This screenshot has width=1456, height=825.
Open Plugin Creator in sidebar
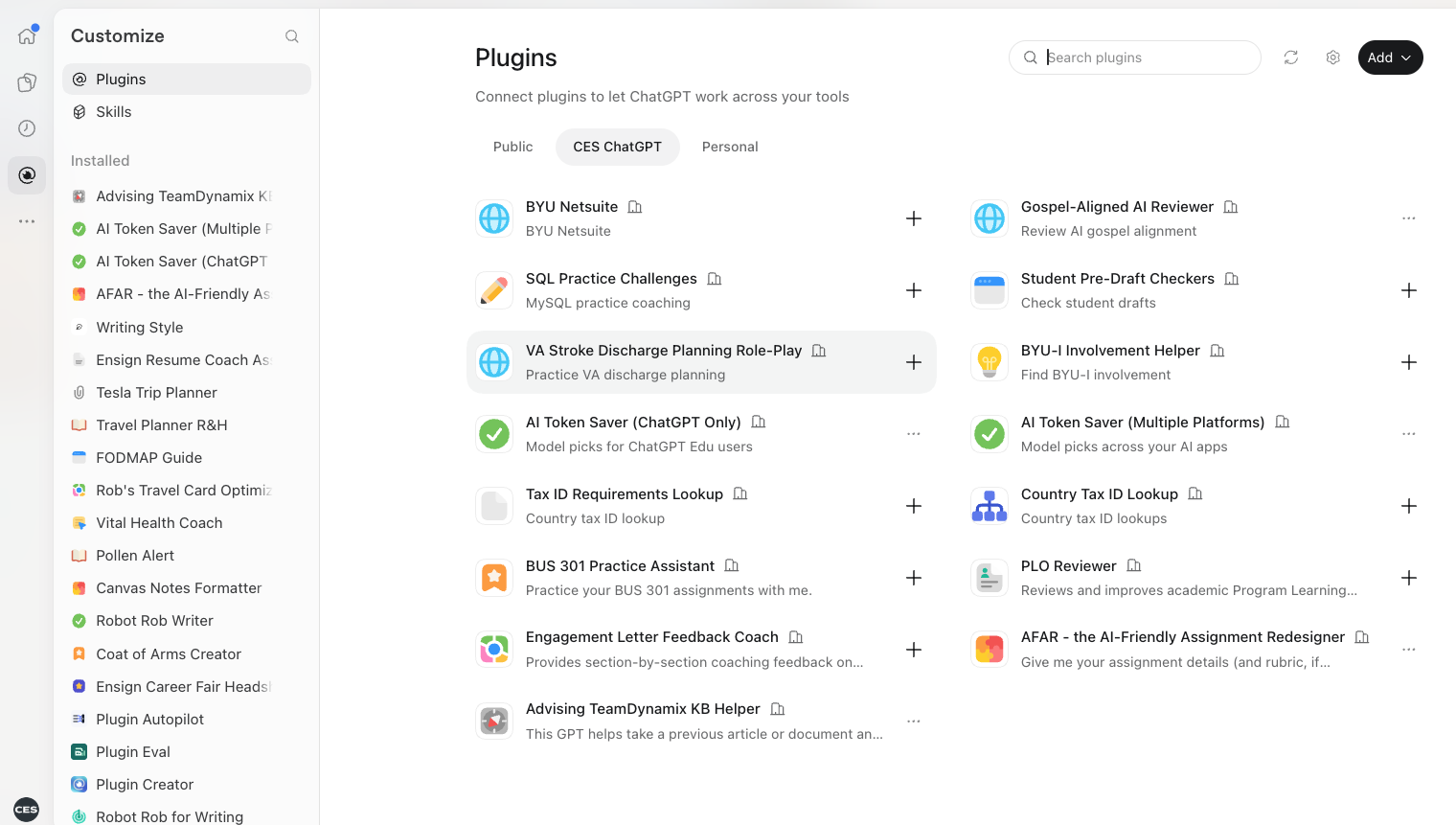click(187, 785)
